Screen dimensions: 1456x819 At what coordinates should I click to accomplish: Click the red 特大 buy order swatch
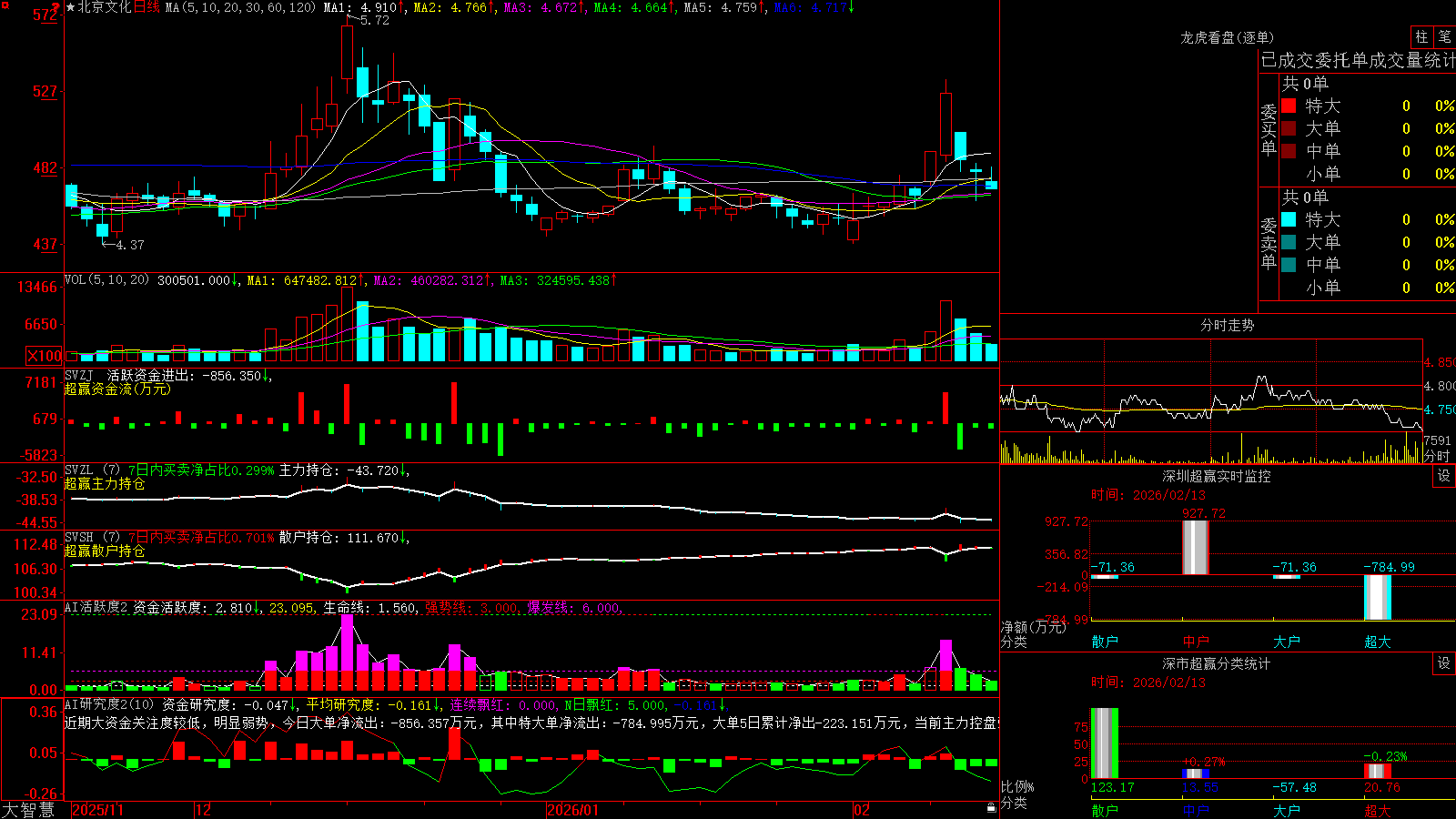(1289, 106)
